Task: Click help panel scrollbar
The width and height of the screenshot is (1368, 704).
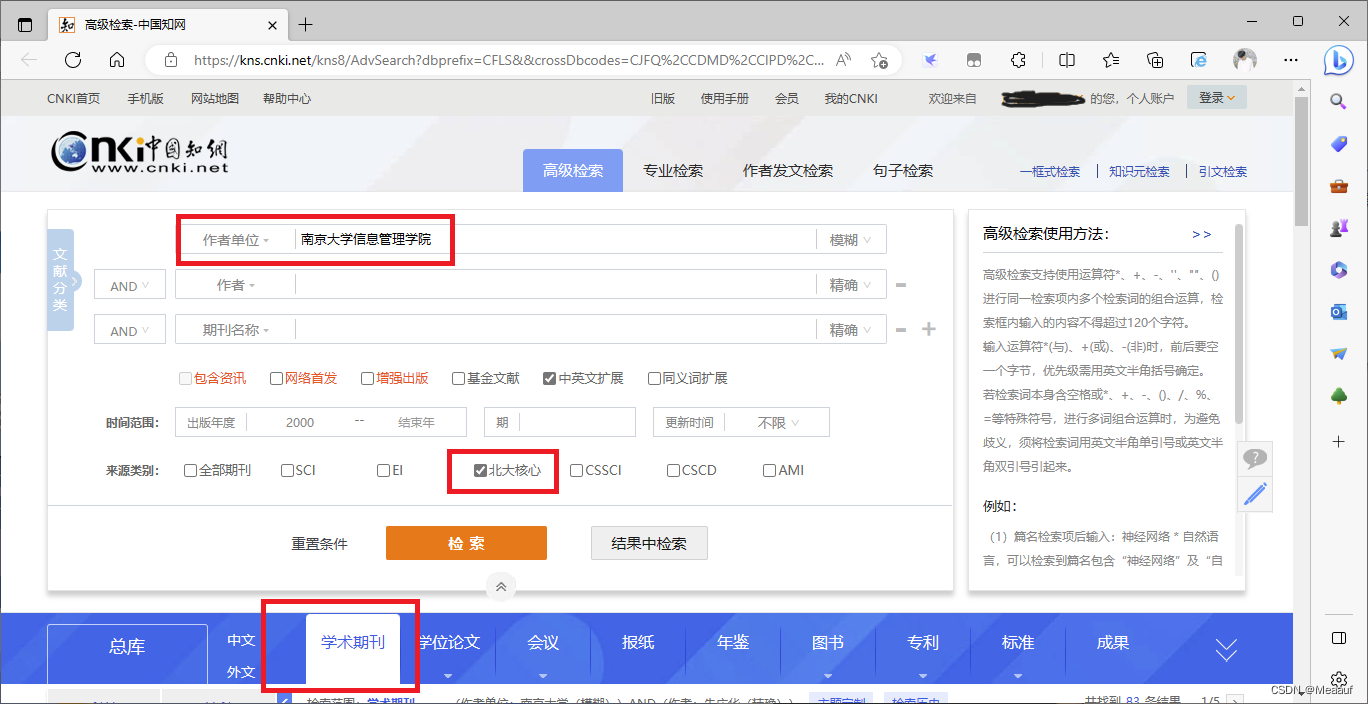Action: pyautogui.click(x=1239, y=322)
